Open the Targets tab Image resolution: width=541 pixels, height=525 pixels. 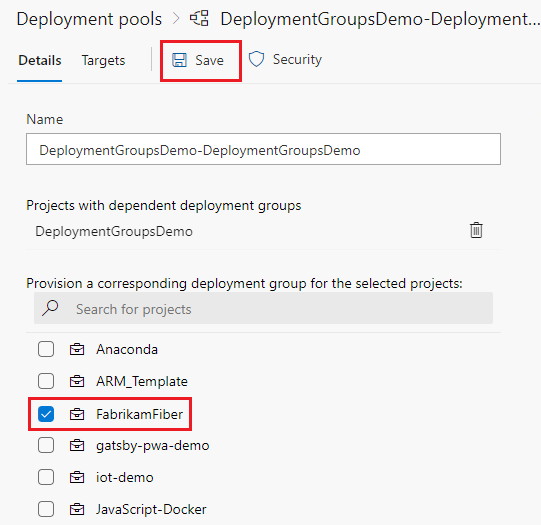103,60
